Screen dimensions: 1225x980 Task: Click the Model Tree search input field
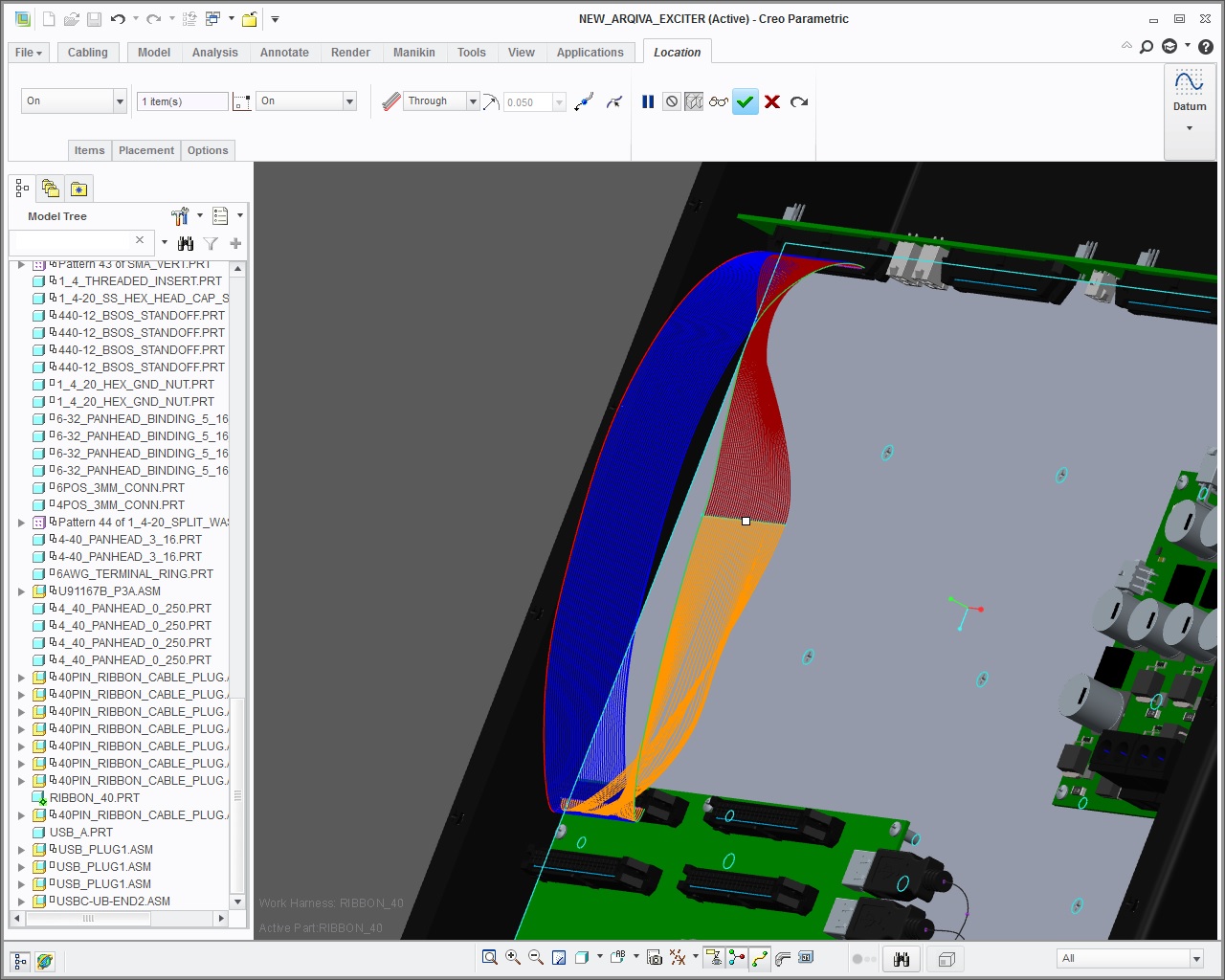point(72,242)
